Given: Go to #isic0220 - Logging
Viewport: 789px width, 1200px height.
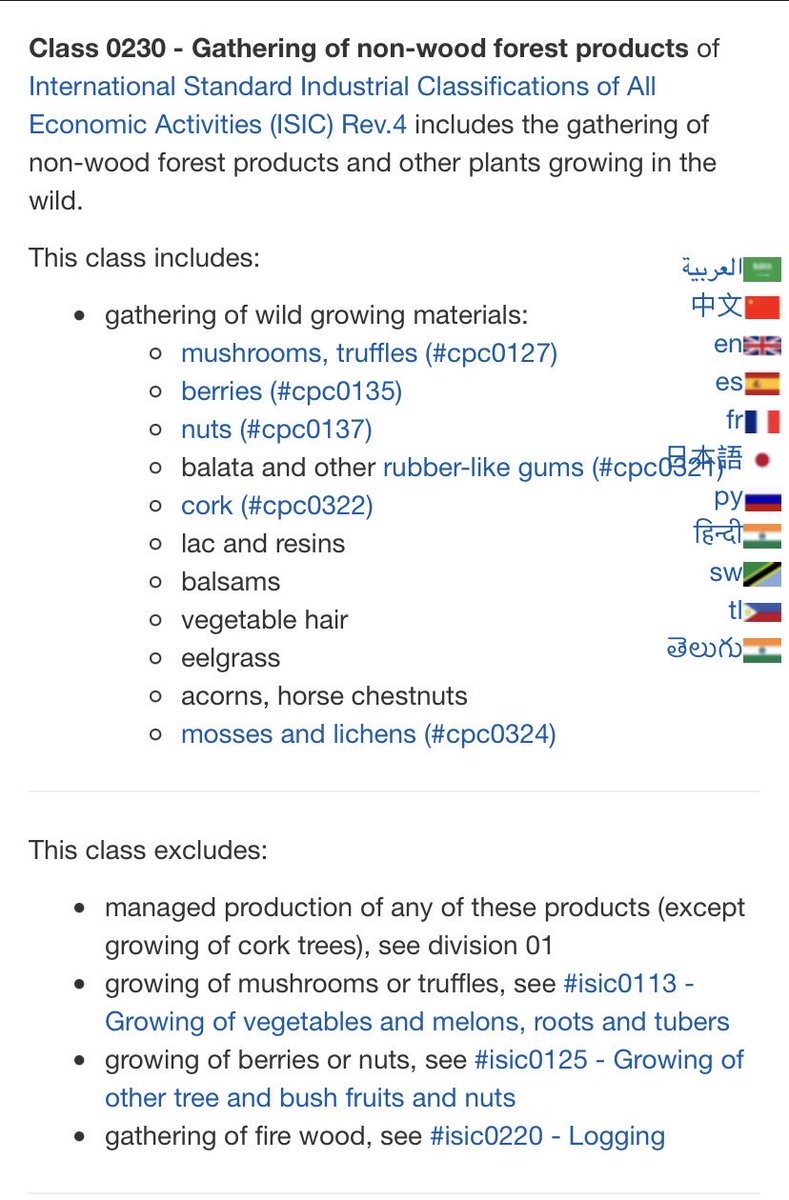Looking at the screenshot, I should click(x=547, y=1136).
